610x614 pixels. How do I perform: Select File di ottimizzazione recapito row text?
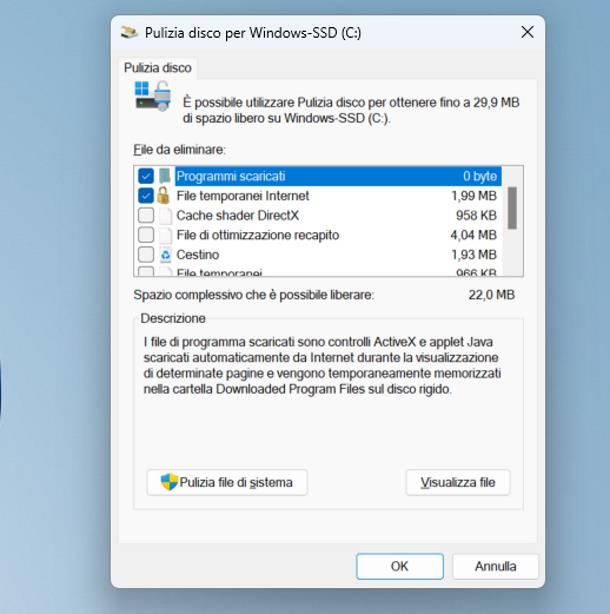coord(258,235)
